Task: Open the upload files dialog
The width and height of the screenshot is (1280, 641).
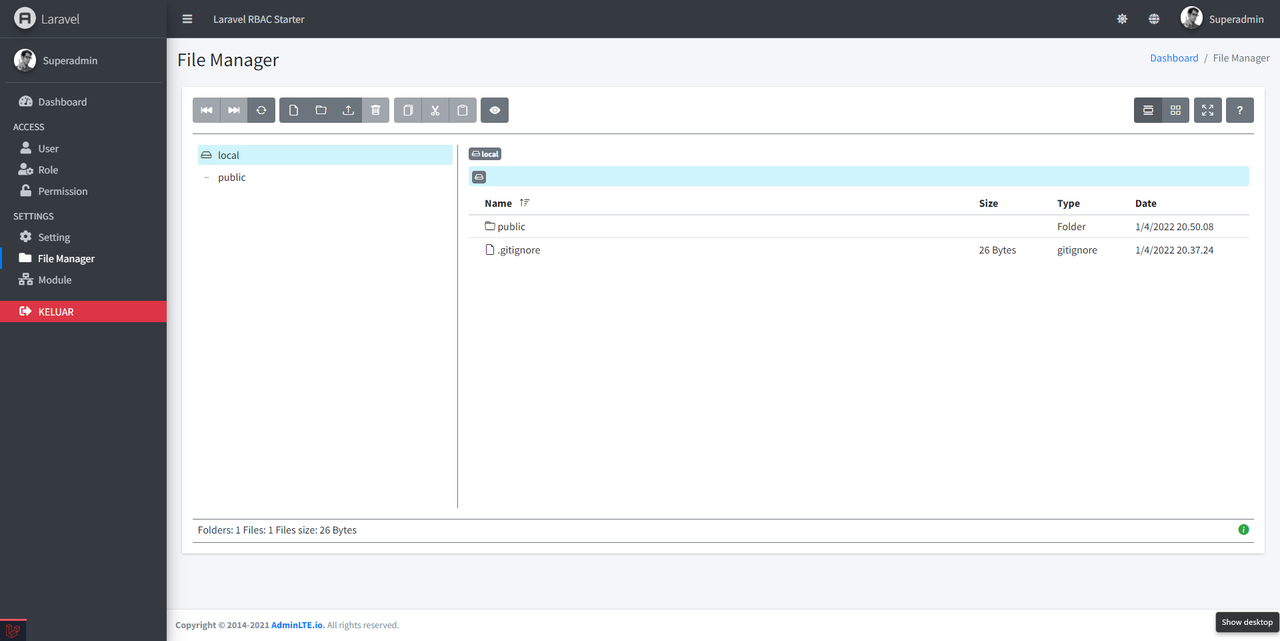Action: pyautogui.click(x=348, y=110)
